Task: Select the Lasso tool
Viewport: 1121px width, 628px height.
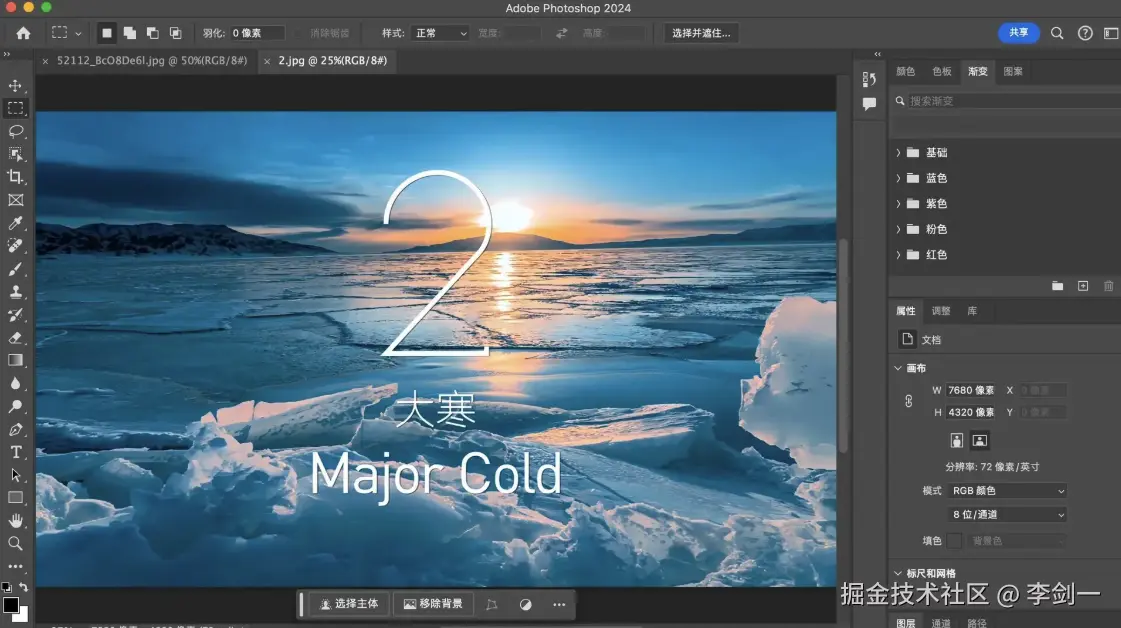Action: coord(15,132)
